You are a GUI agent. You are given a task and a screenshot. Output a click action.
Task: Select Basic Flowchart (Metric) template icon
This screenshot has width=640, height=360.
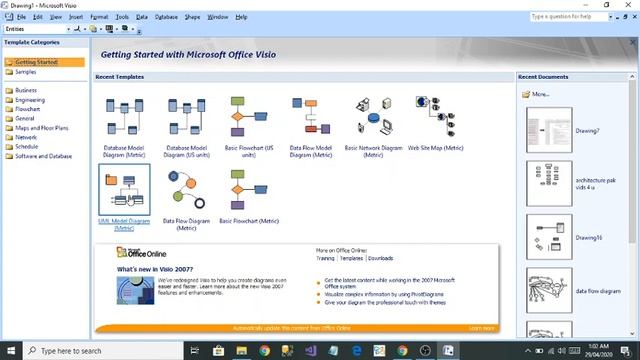coord(249,190)
